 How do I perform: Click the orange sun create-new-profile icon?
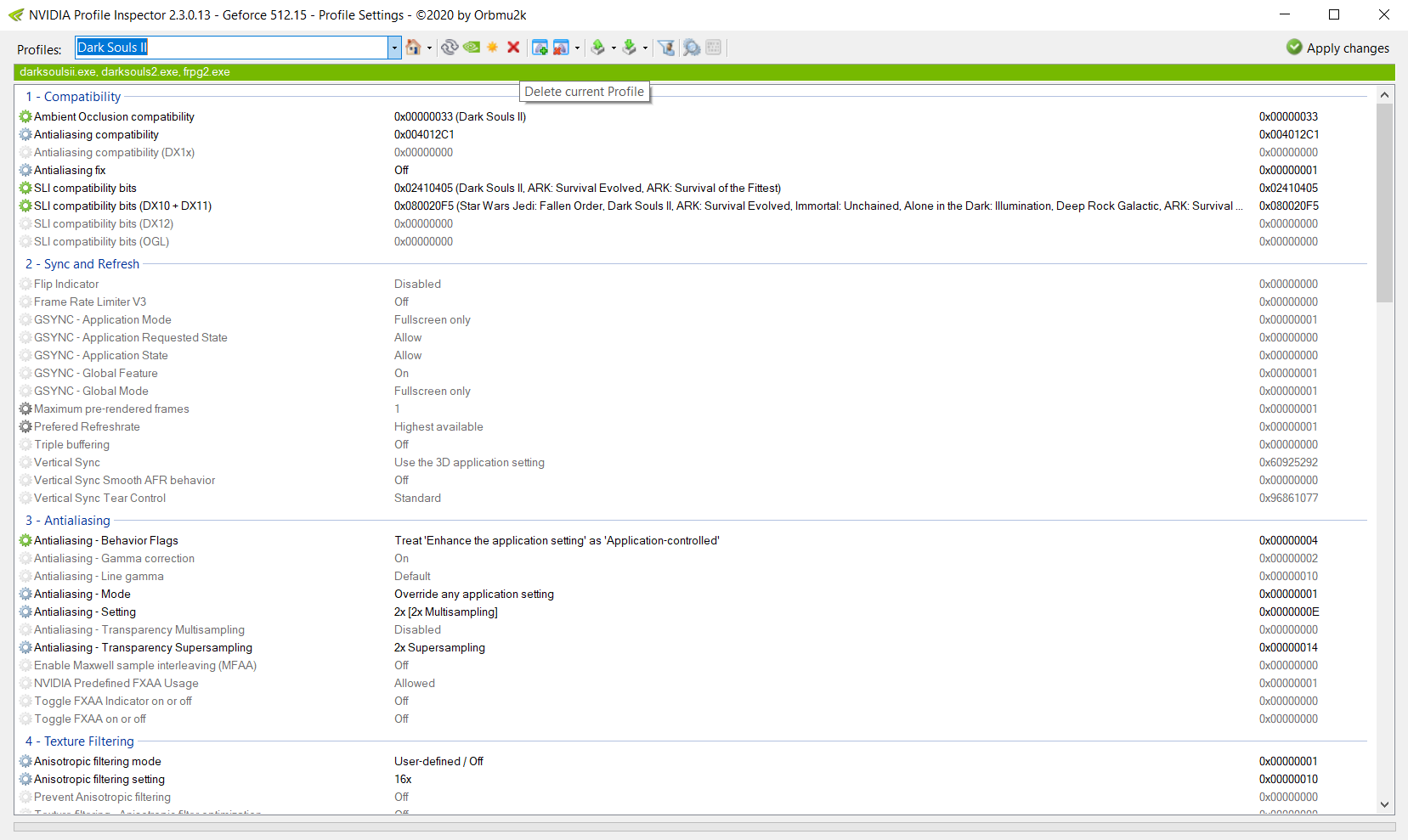pyautogui.click(x=493, y=48)
